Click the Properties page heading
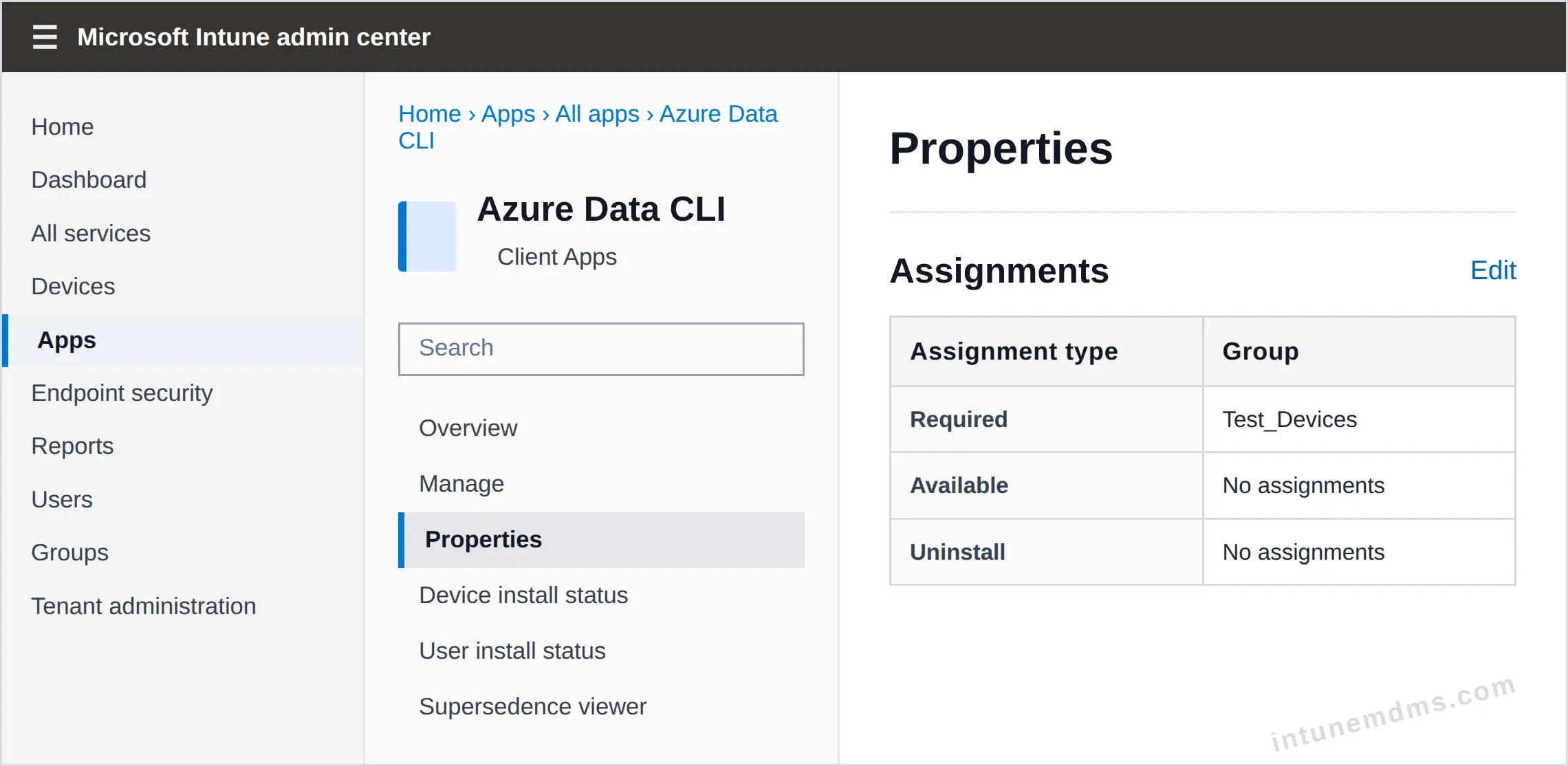The height and width of the screenshot is (766, 1568). (x=1001, y=149)
